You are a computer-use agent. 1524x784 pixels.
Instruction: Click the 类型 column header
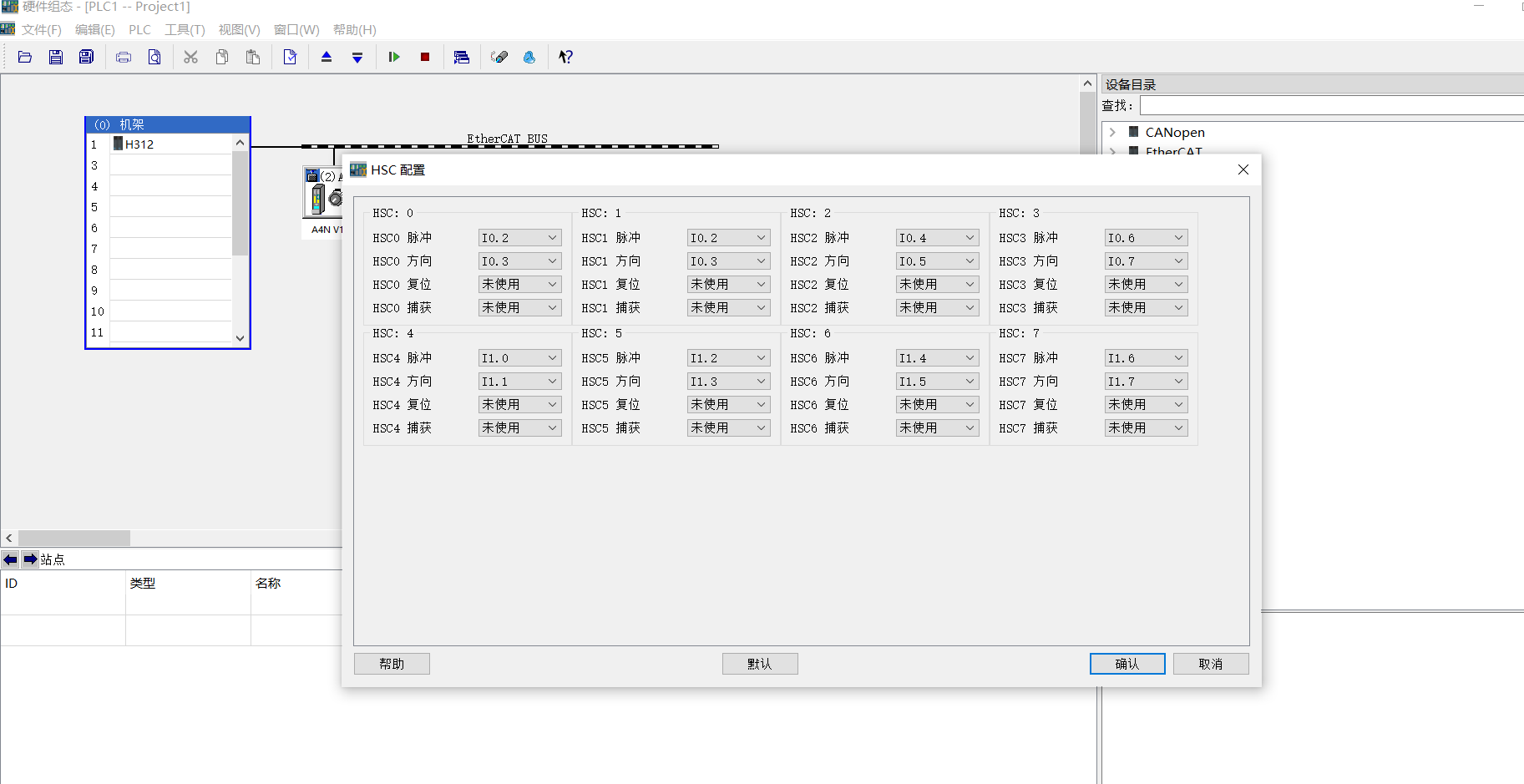tap(188, 584)
